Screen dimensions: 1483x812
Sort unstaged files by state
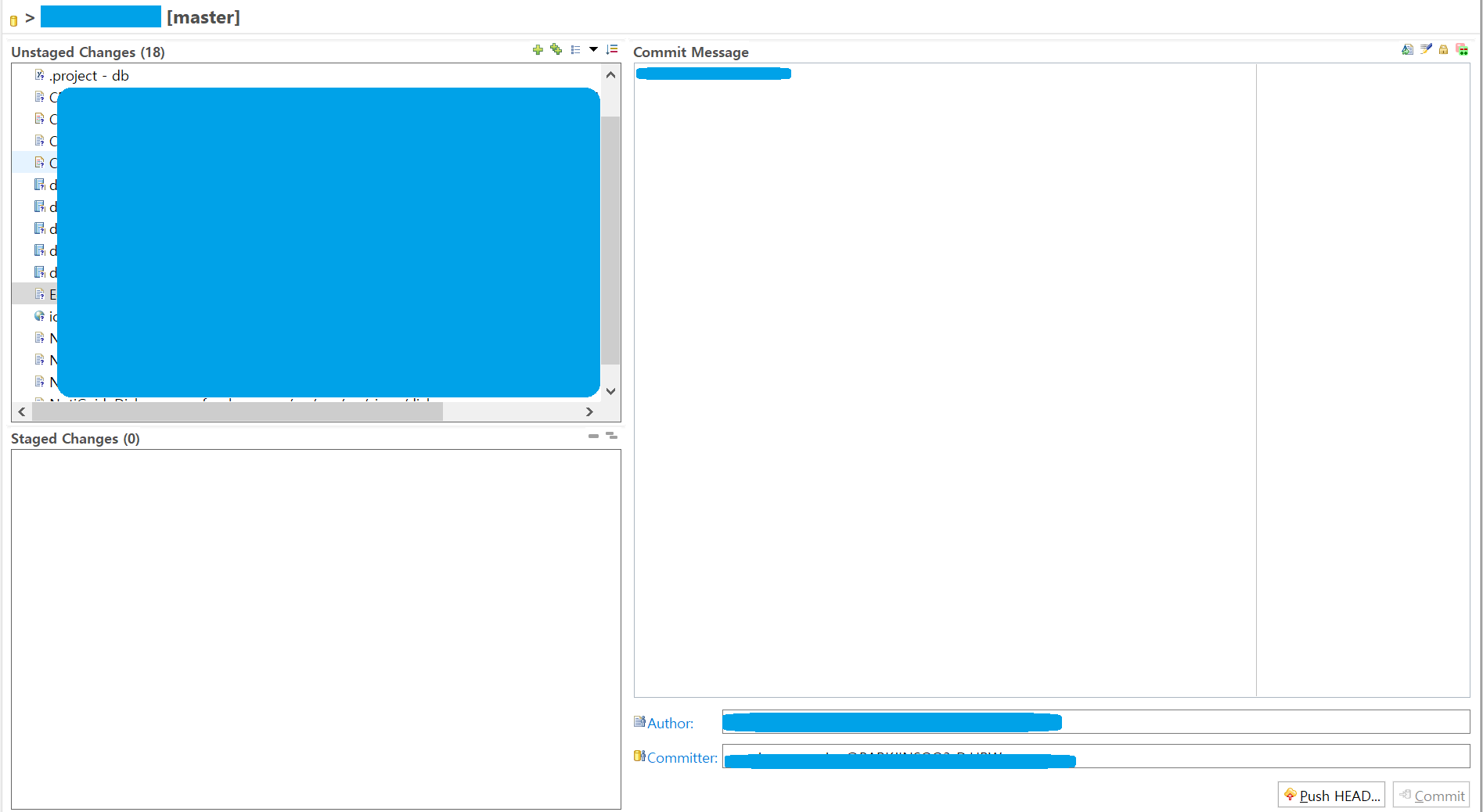[612, 50]
